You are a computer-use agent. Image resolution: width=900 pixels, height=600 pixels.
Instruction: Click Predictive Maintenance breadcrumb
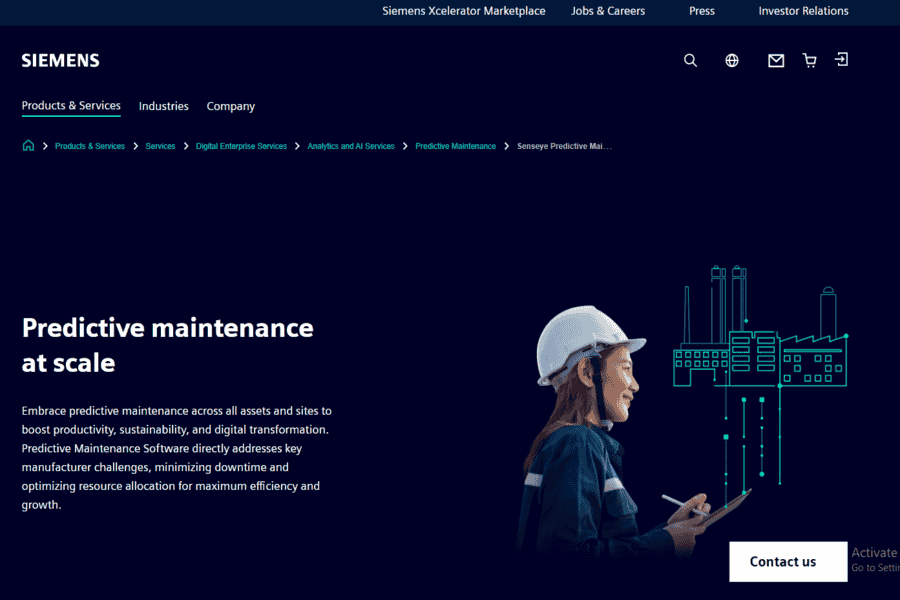coord(455,146)
